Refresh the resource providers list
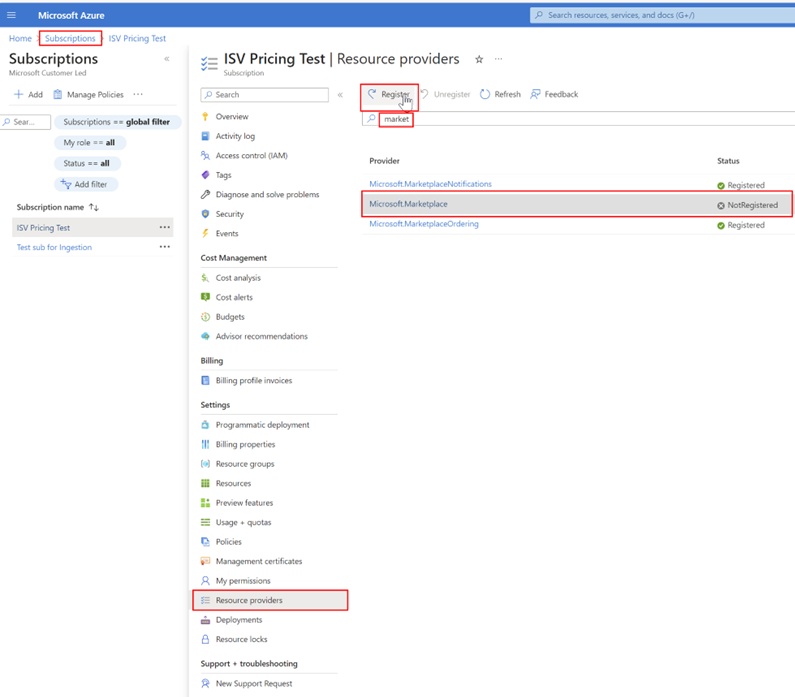The image size is (795, 697). point(500,94)
